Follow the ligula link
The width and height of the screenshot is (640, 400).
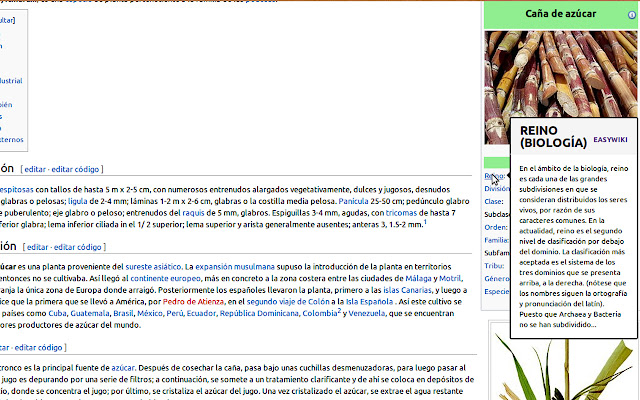[x=78, y=201]
